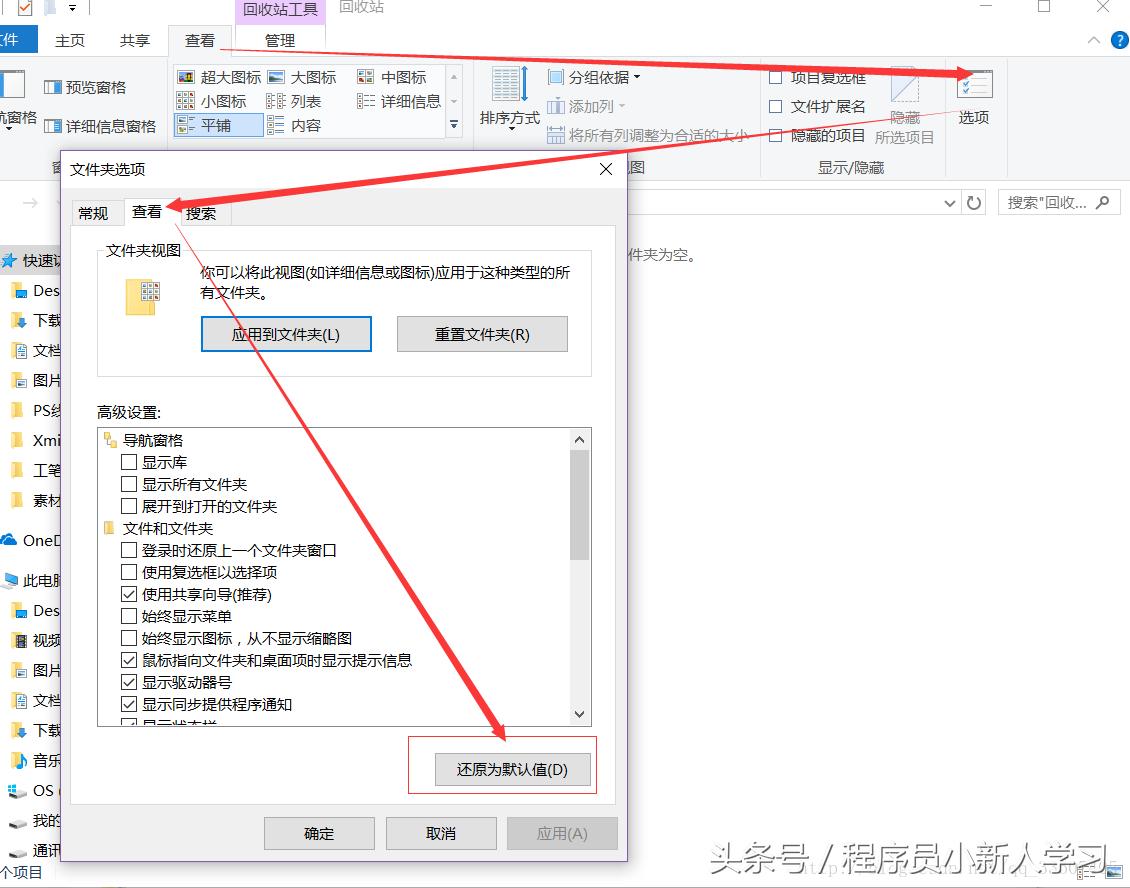Open the address bar history dropdown

(x=950, y=202)
